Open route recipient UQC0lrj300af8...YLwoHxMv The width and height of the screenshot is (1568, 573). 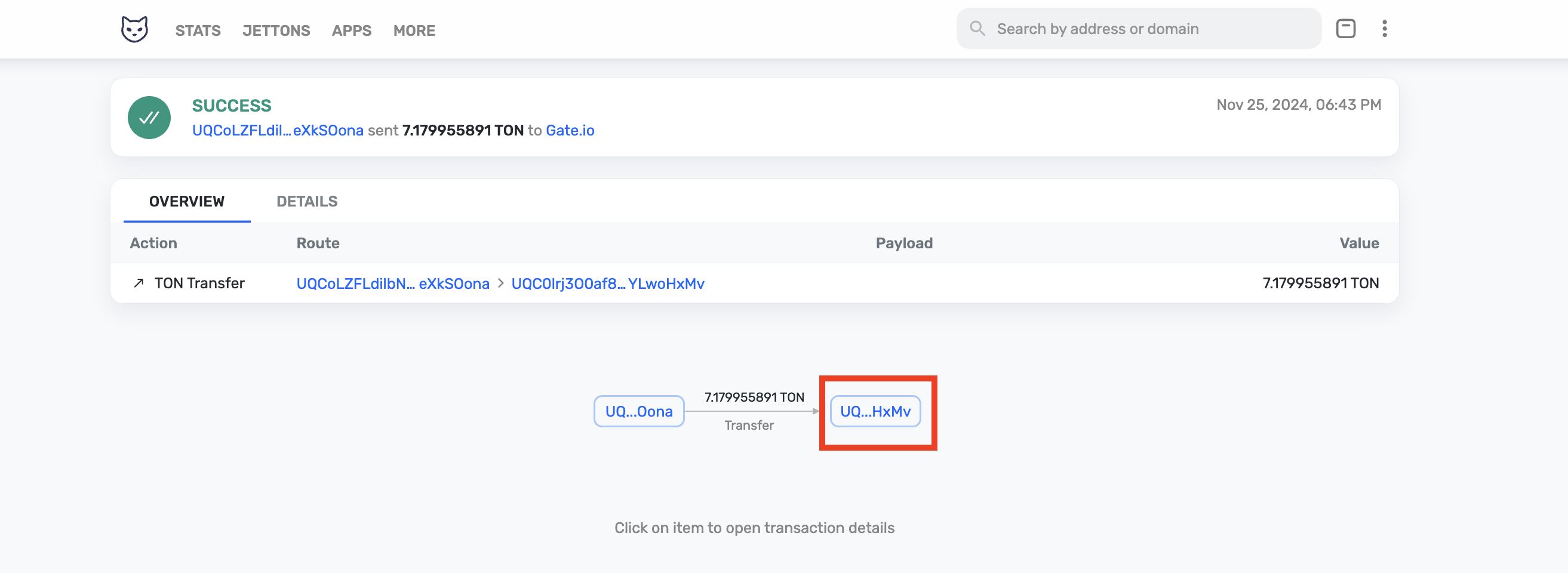click(607, 284)
